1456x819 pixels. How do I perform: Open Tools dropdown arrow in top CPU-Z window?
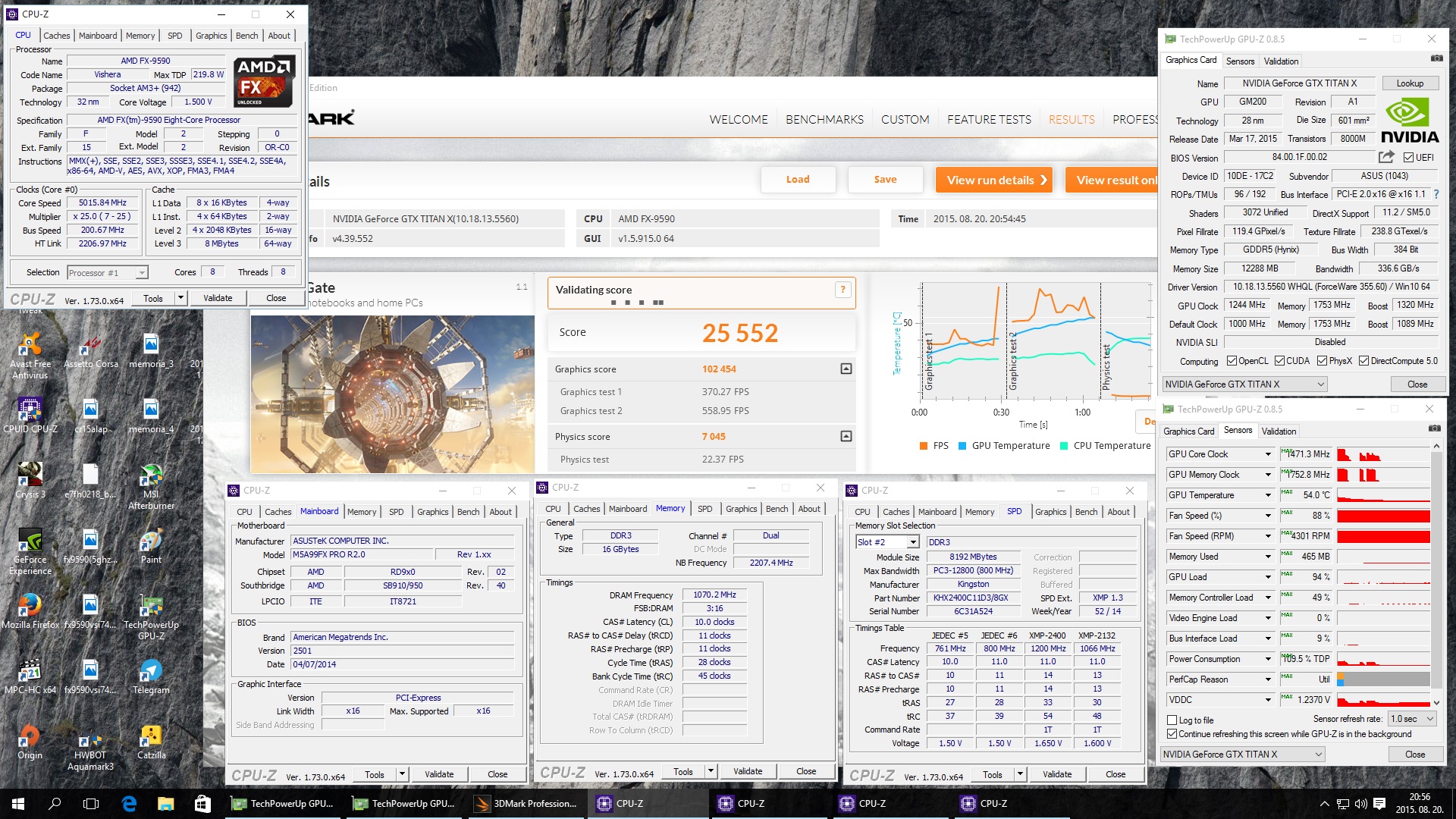click(180, 298)
